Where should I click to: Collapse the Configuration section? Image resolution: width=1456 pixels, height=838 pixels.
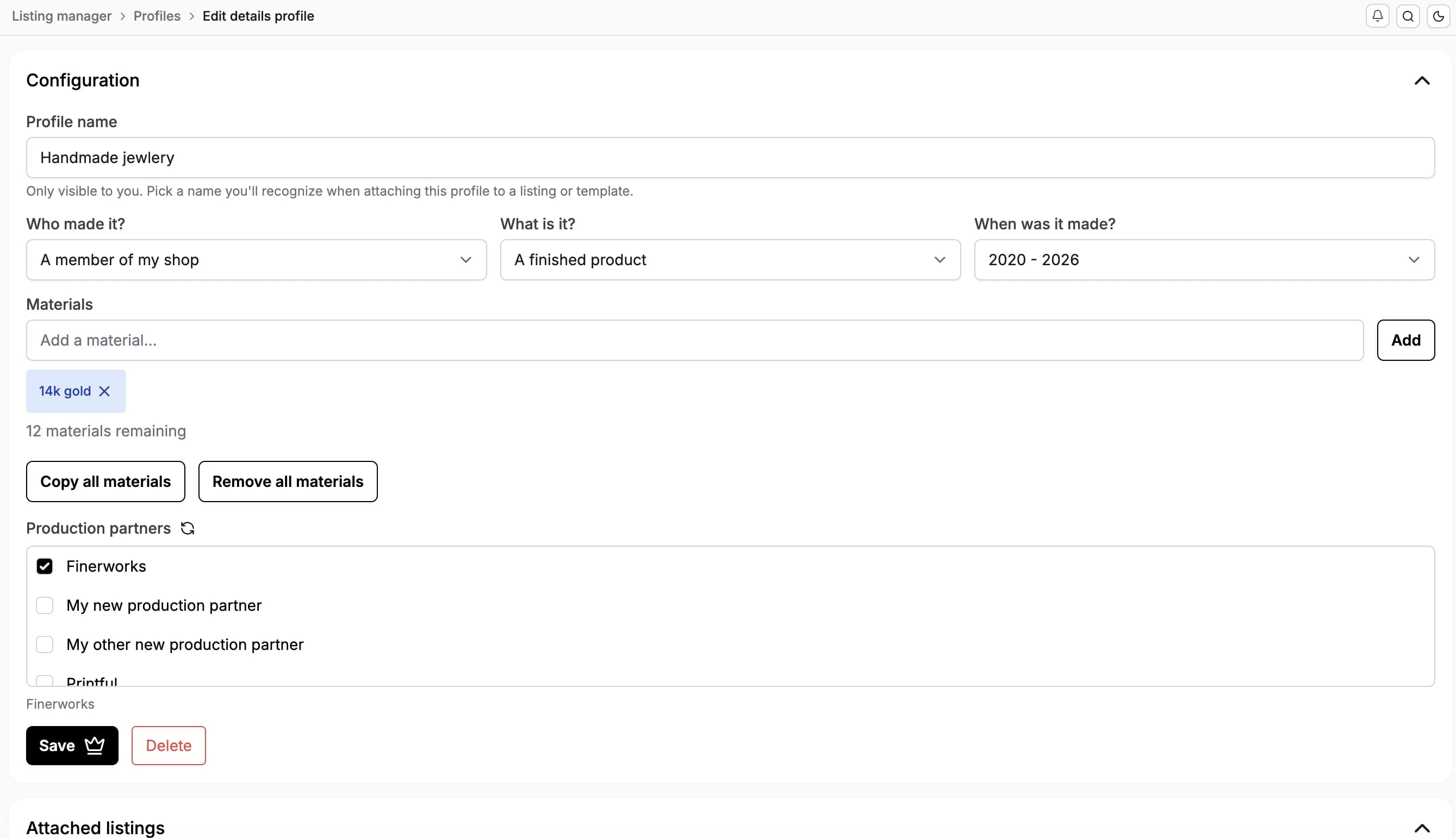click(1422, 80)
